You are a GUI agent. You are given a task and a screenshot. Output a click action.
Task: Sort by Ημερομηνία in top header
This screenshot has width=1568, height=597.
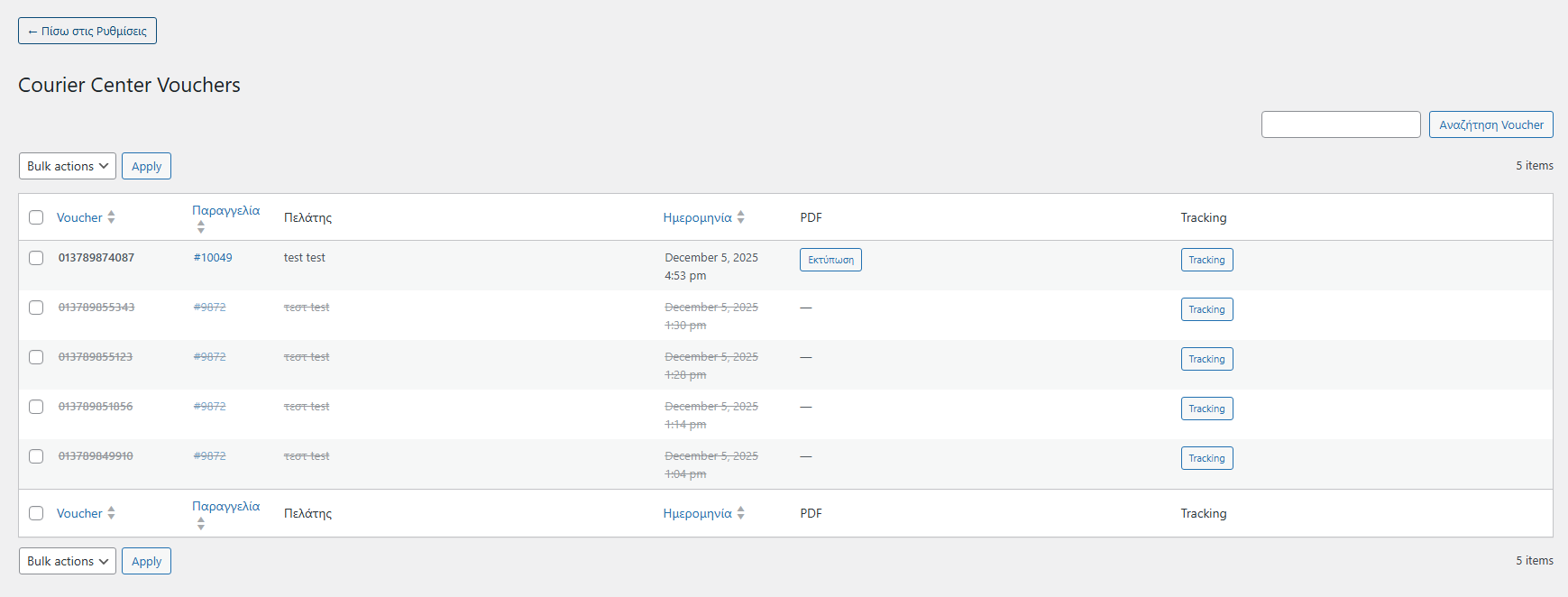[x=698, y=217]
